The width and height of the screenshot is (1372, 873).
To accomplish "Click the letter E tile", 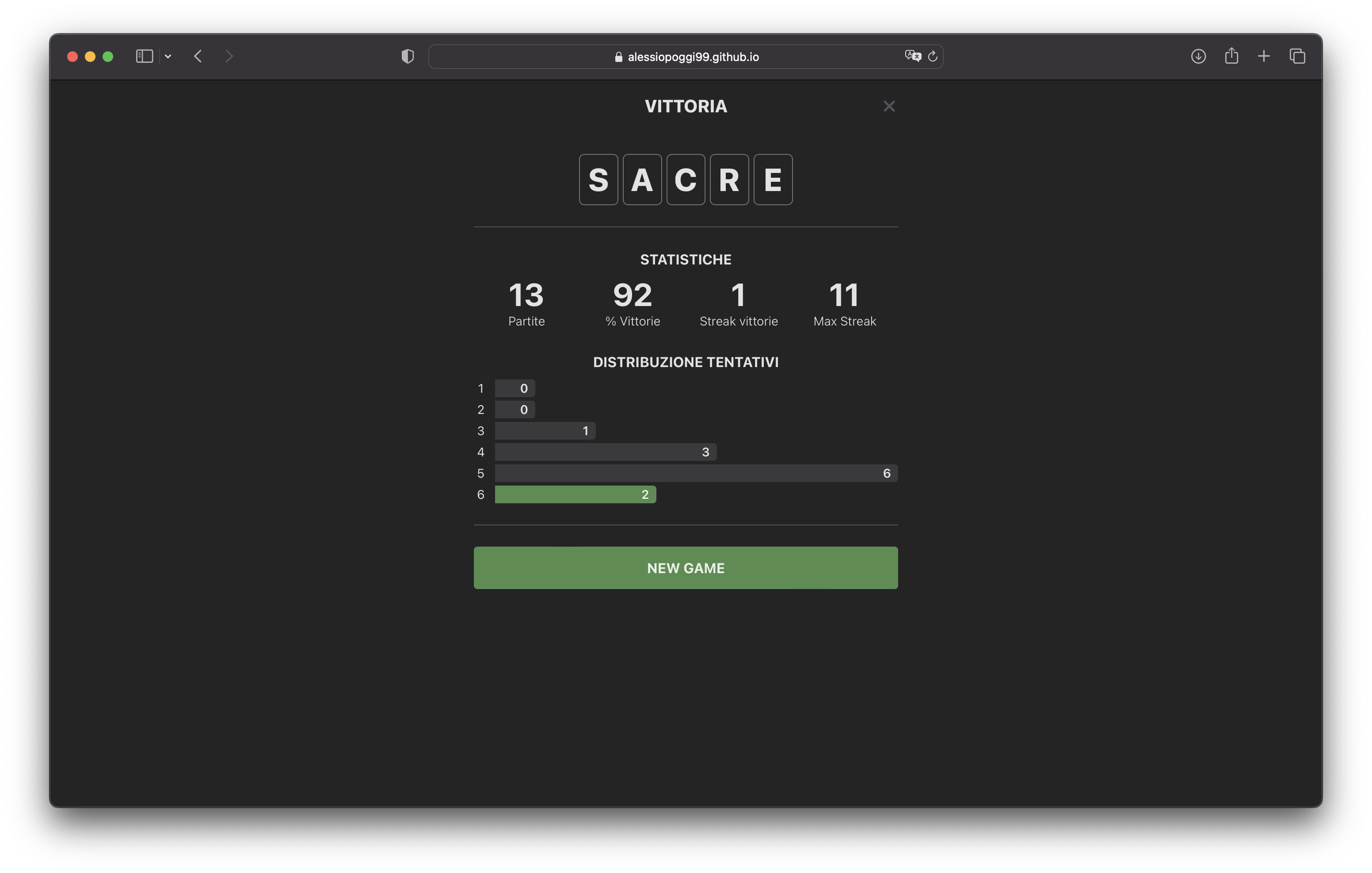I will (773, 180).
